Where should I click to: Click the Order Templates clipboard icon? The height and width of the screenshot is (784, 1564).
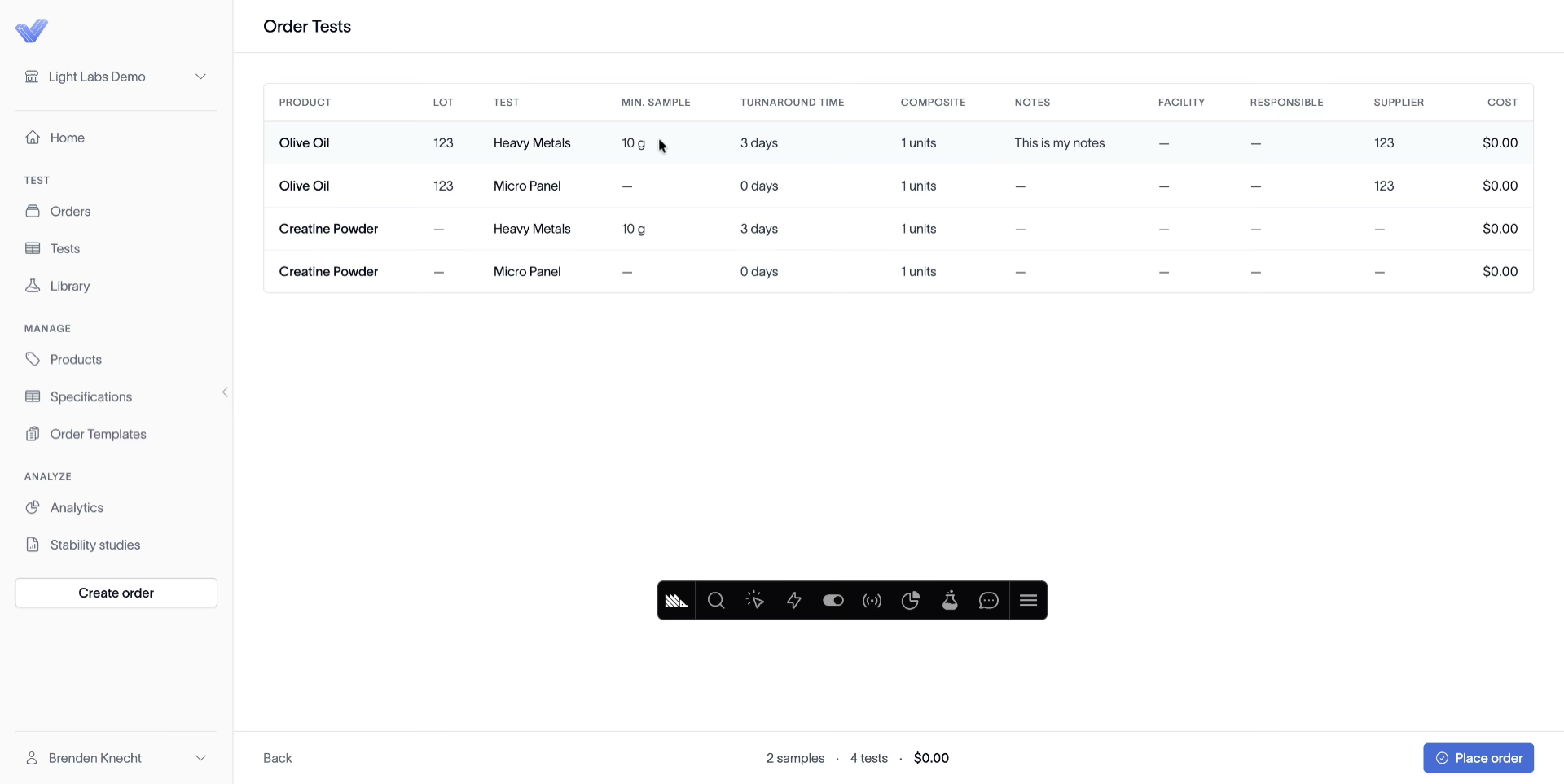tap(33, 434)
